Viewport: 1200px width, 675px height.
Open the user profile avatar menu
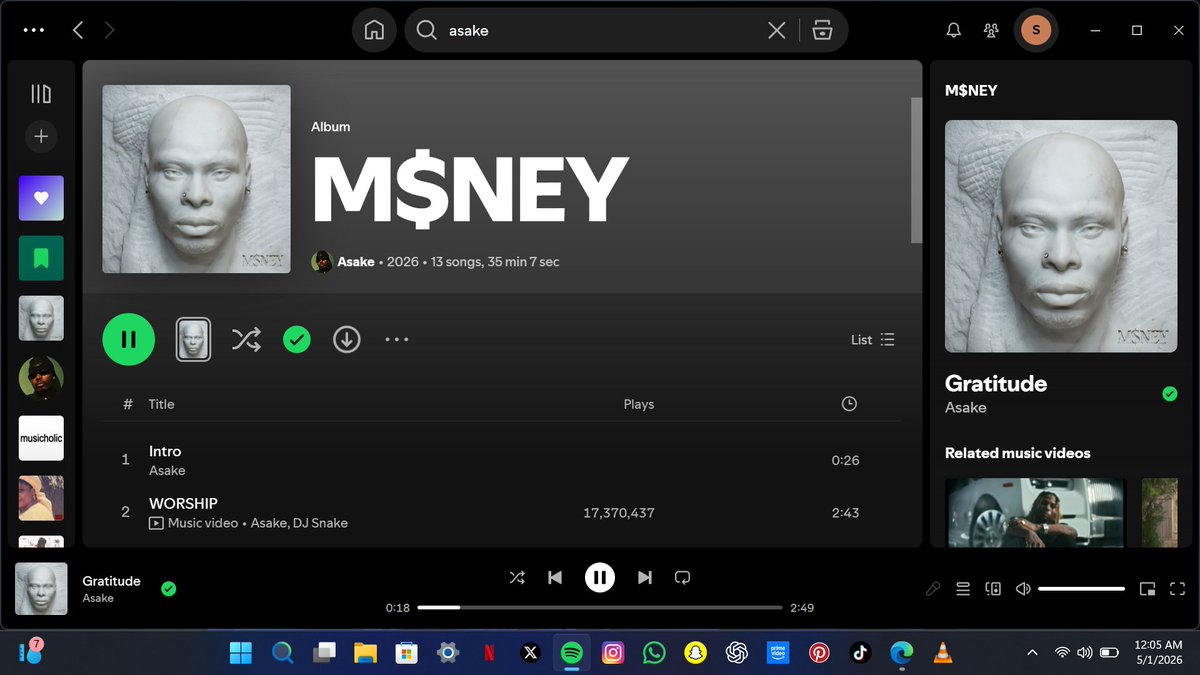tap(1036, 30)
